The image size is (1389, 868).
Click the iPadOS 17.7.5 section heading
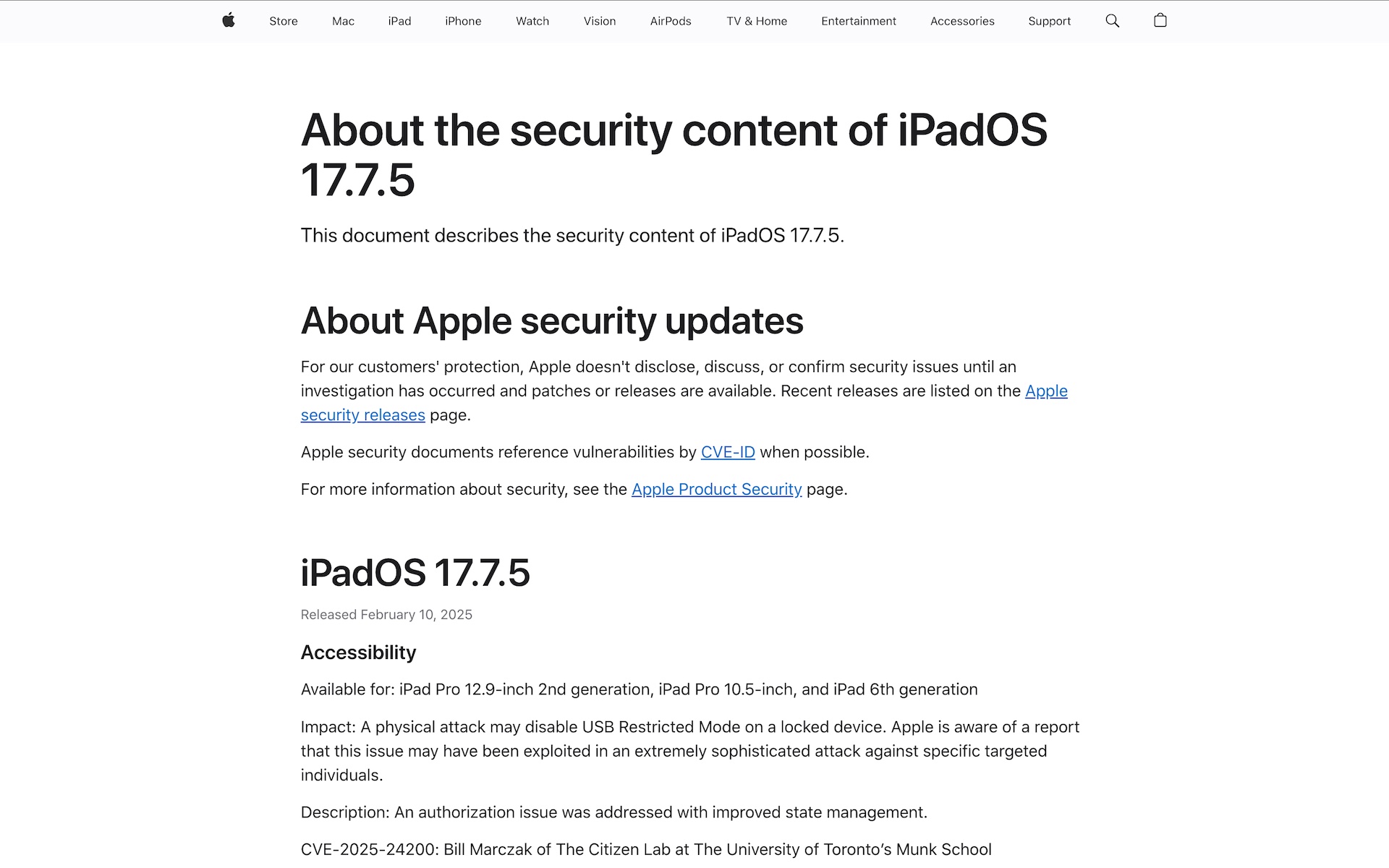[x=415, y=573]
